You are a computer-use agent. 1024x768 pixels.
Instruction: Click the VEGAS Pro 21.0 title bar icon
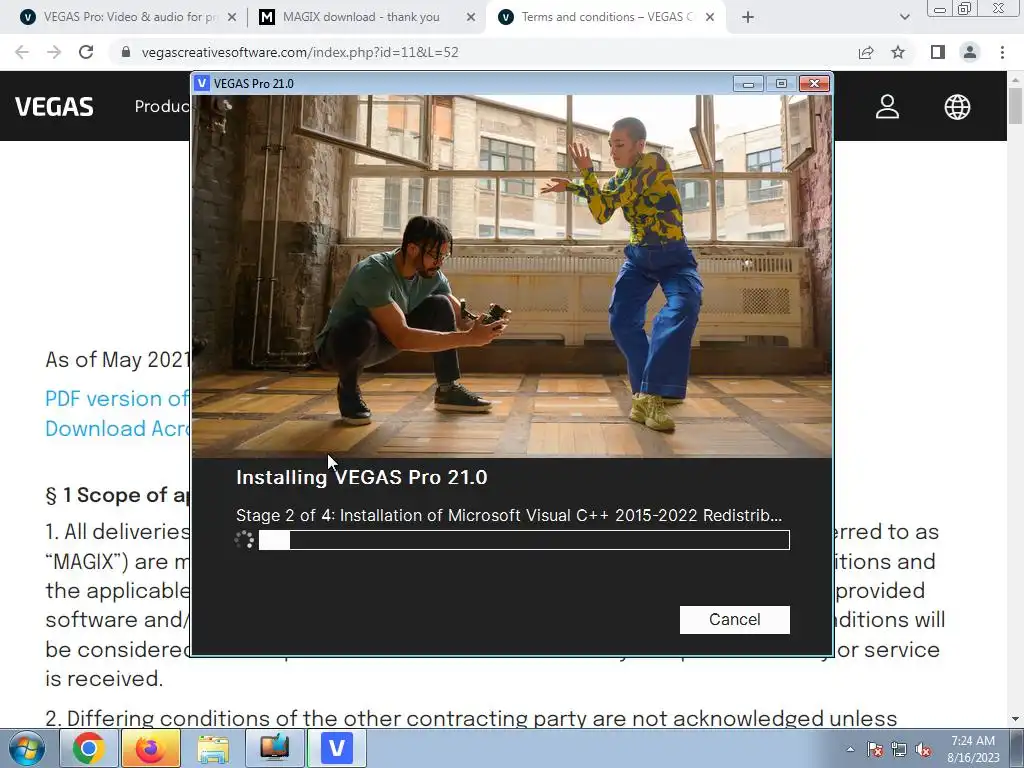pyautogui.click(x=202, y=84)
